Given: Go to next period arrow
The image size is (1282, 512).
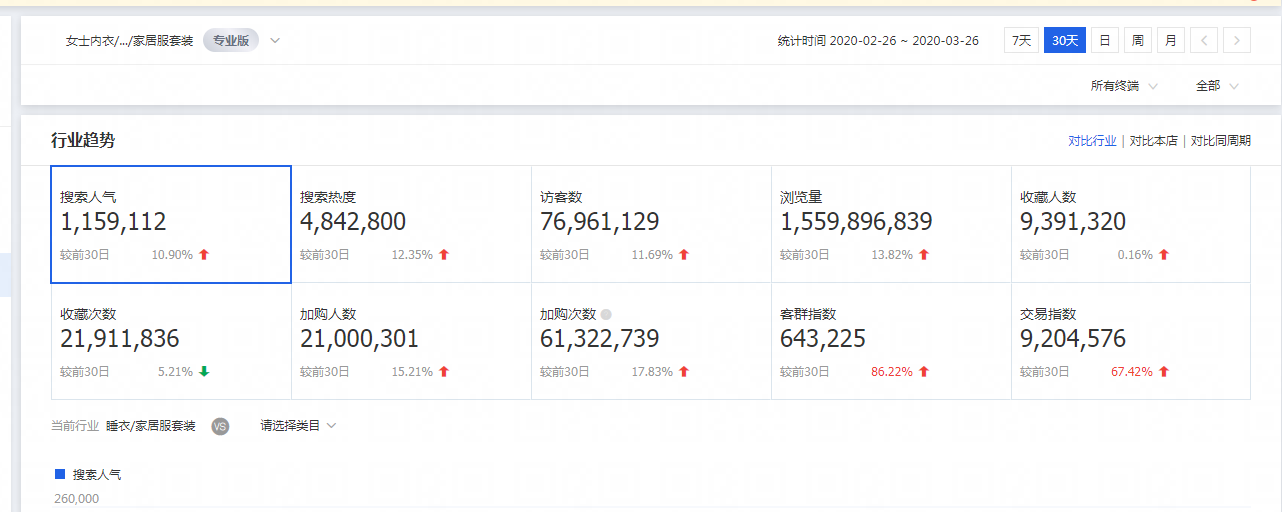Looking at the screenshot, I should pyautogui.click(x=1237, y=41).
